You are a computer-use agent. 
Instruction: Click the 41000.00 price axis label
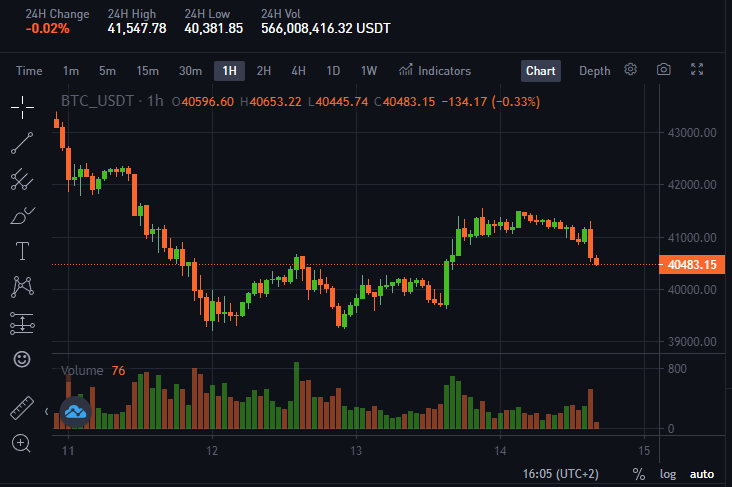click(692, 237)
